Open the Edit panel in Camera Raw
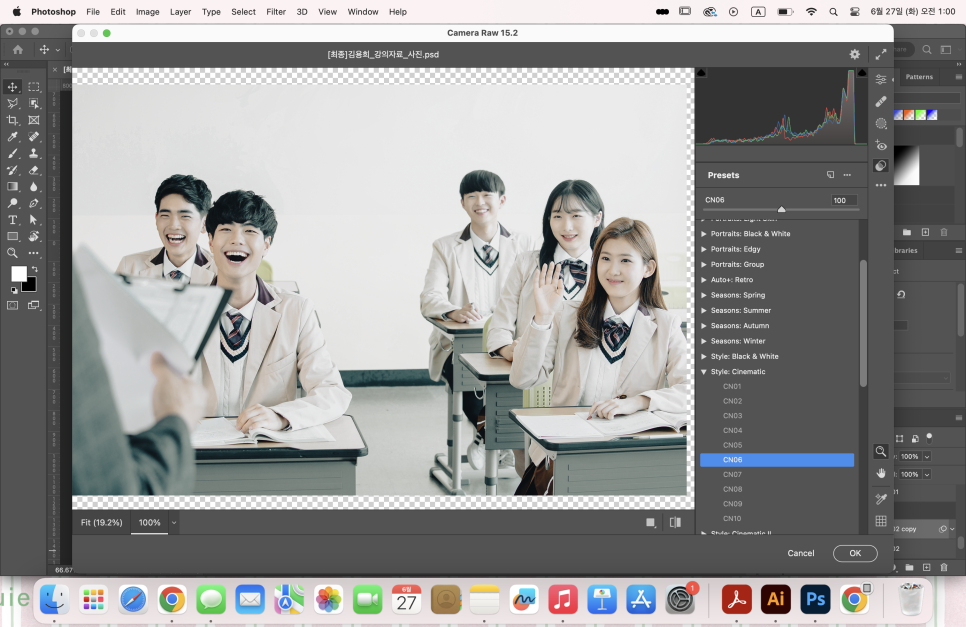Image resolution: width=966 pixels, height=627 pixels. pos(881,79)
